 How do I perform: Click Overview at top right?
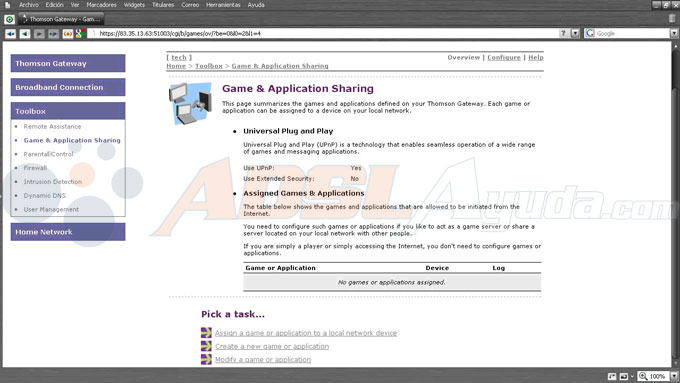click(x=464, y=57)
